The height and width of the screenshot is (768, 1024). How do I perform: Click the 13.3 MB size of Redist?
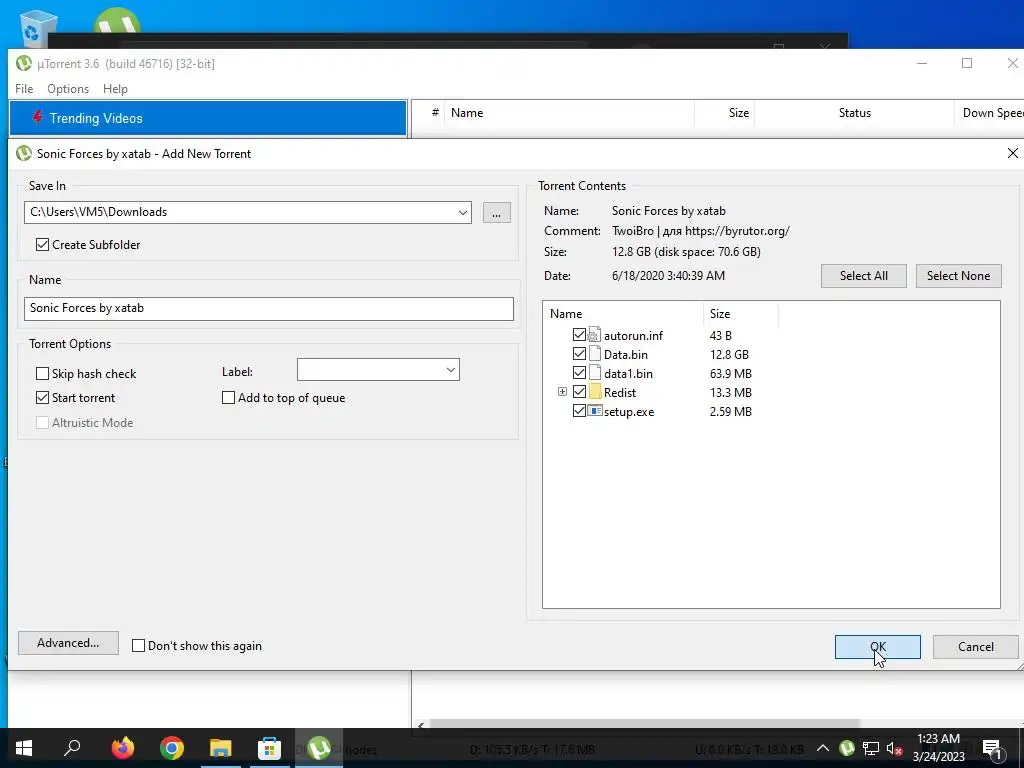(731, 392)
